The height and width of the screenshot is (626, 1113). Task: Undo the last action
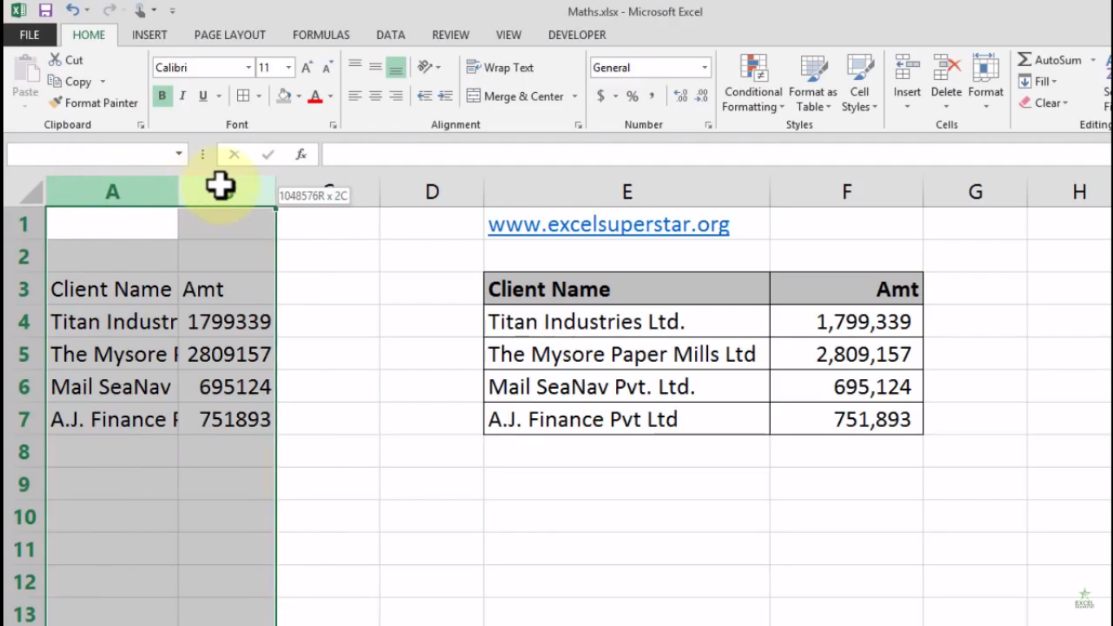72,11
